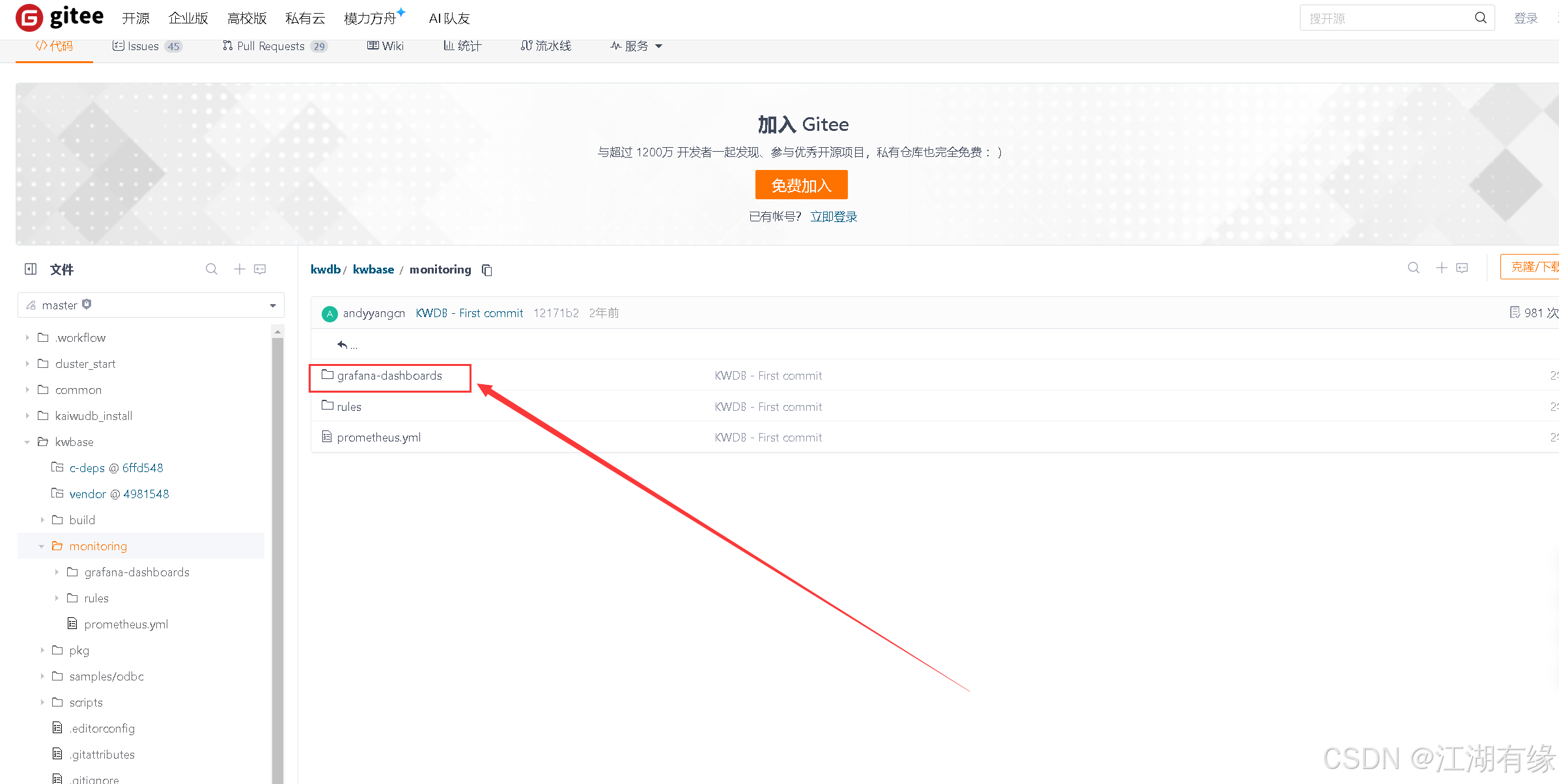
Task: Expand the common folder in tree
Action: [x=27, y=389]
